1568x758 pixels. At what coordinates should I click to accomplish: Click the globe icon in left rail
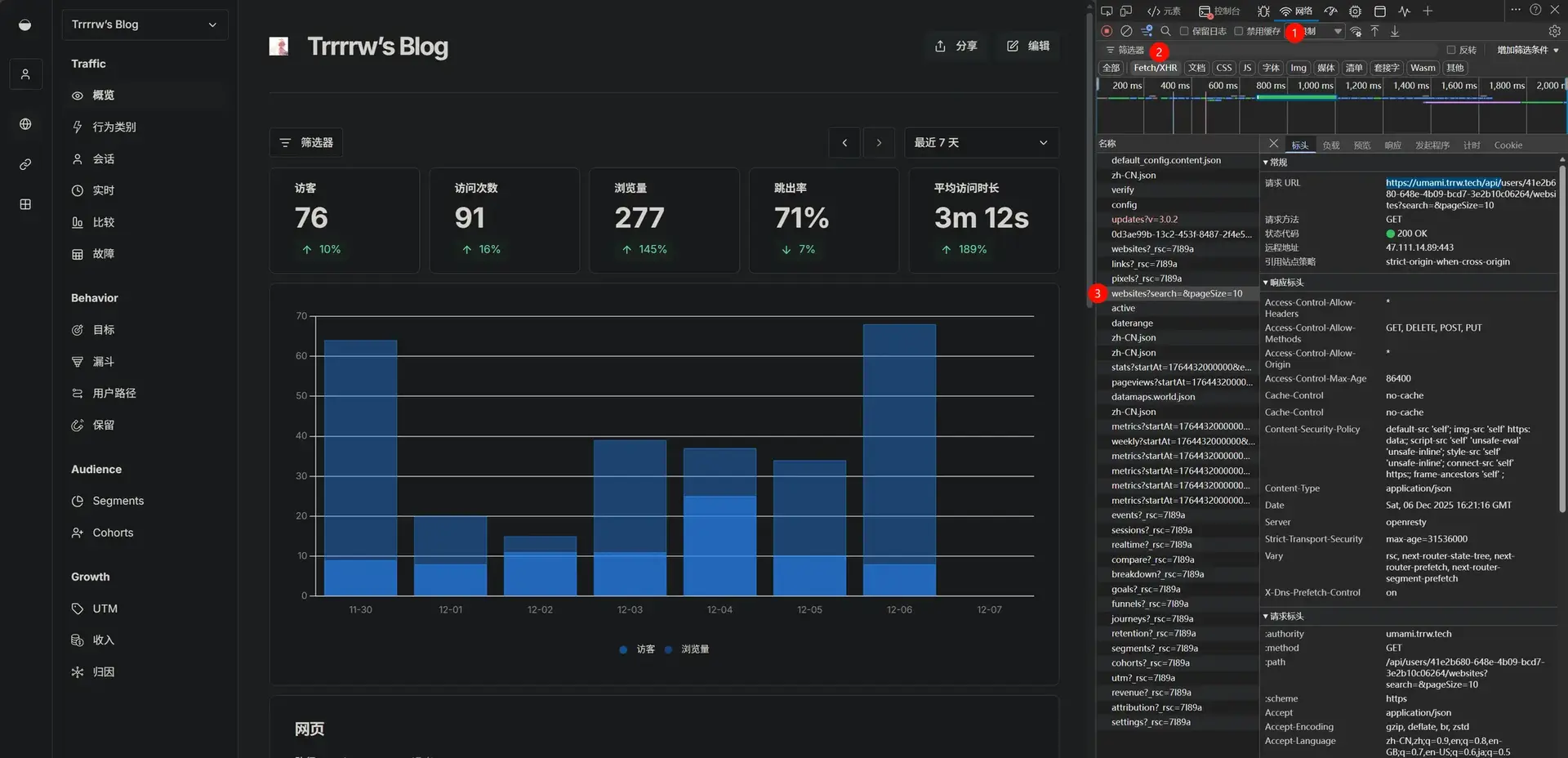point(25,124)
